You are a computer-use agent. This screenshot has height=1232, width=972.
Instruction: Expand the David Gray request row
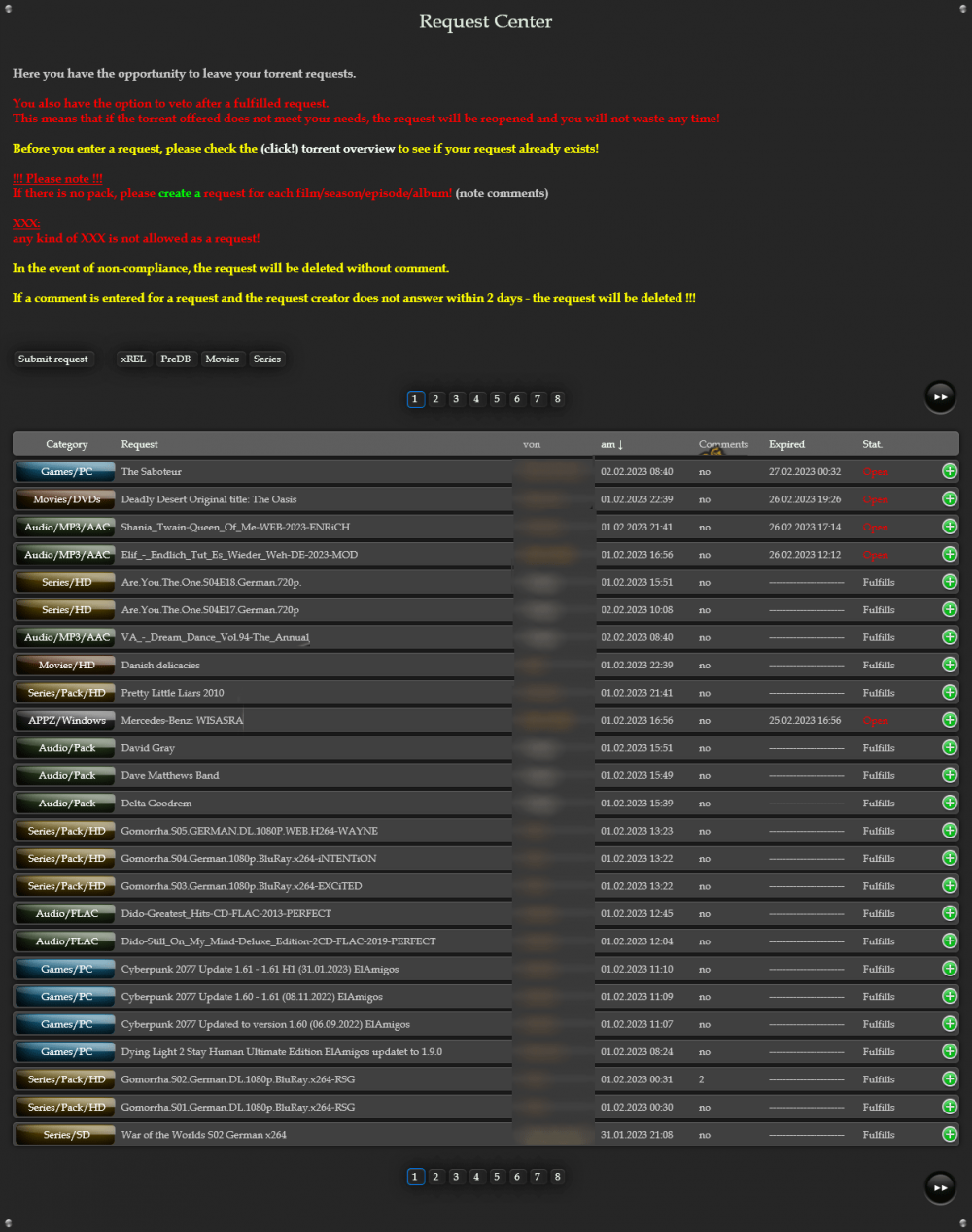point(949,748)
